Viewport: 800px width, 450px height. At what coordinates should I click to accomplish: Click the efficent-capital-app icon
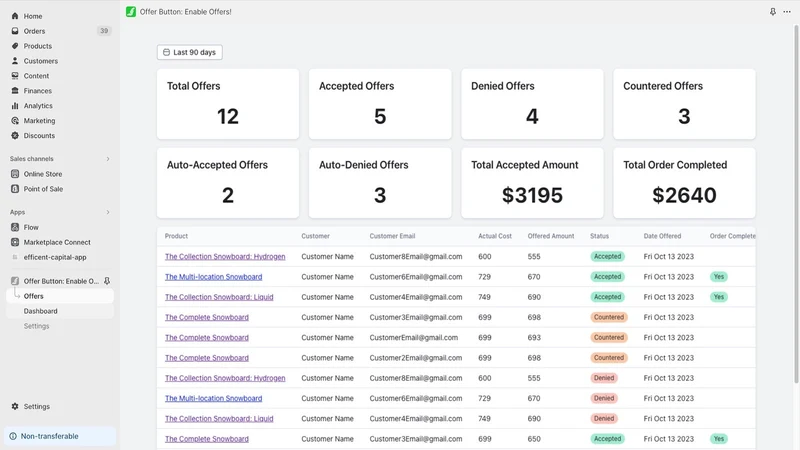pyautogui.click(x=15, y=257)
